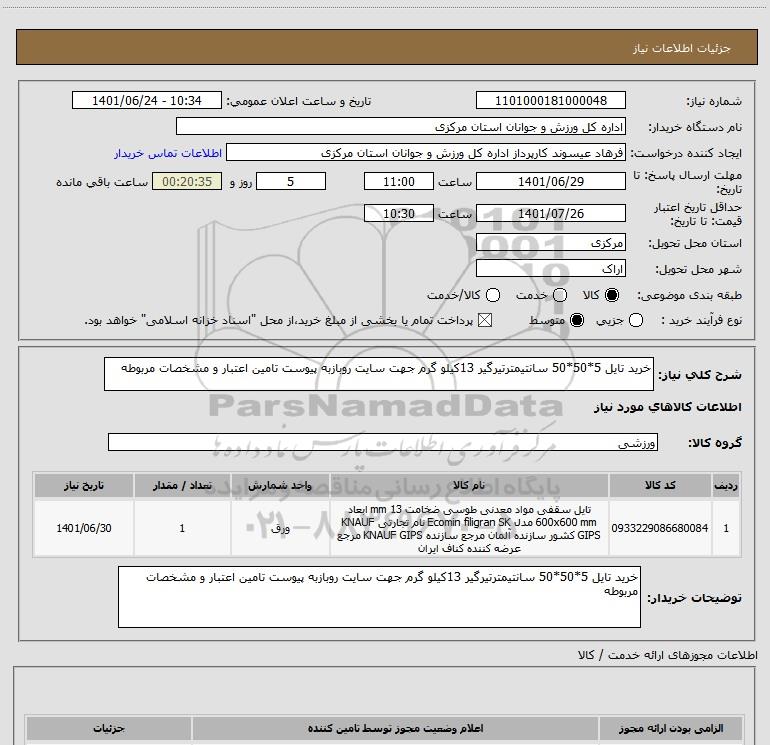Click the تعداد / مقدار column header
The width and height of the screenshot is (770, 745).
coord(182,485)
